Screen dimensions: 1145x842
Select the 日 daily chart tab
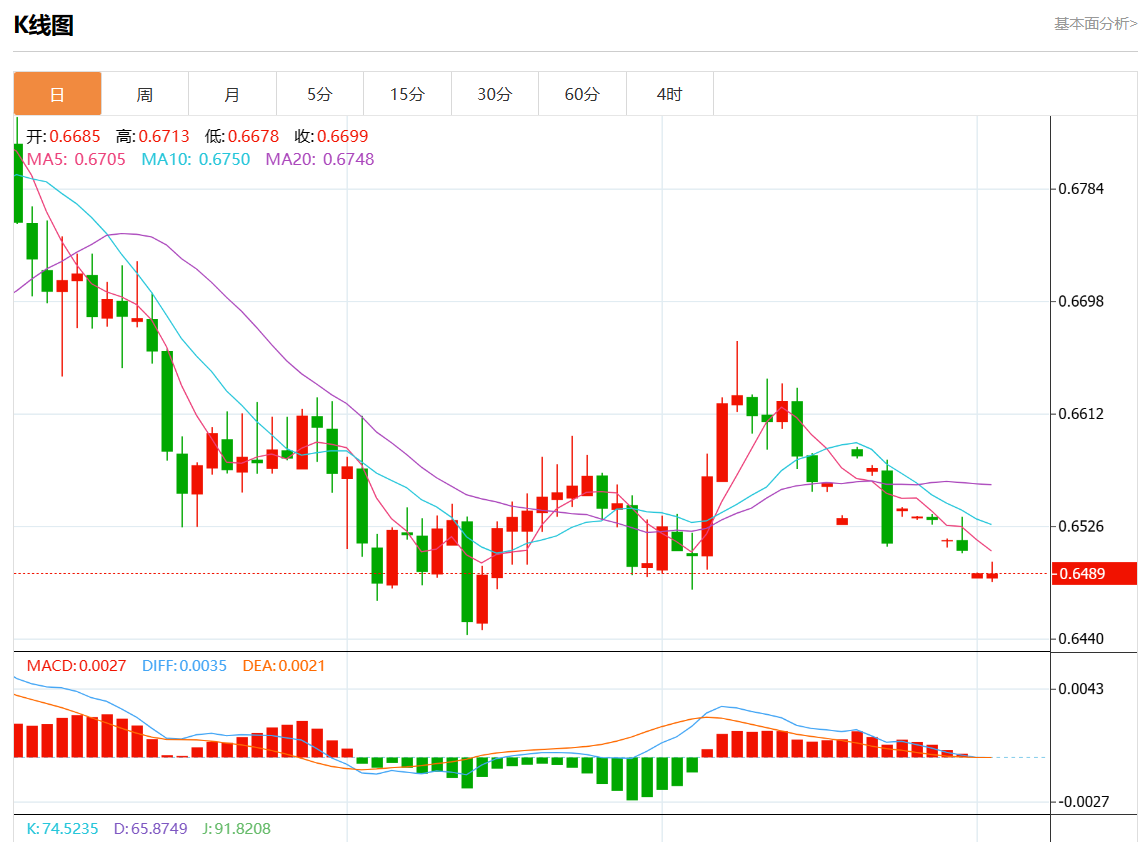pos(57,94)
